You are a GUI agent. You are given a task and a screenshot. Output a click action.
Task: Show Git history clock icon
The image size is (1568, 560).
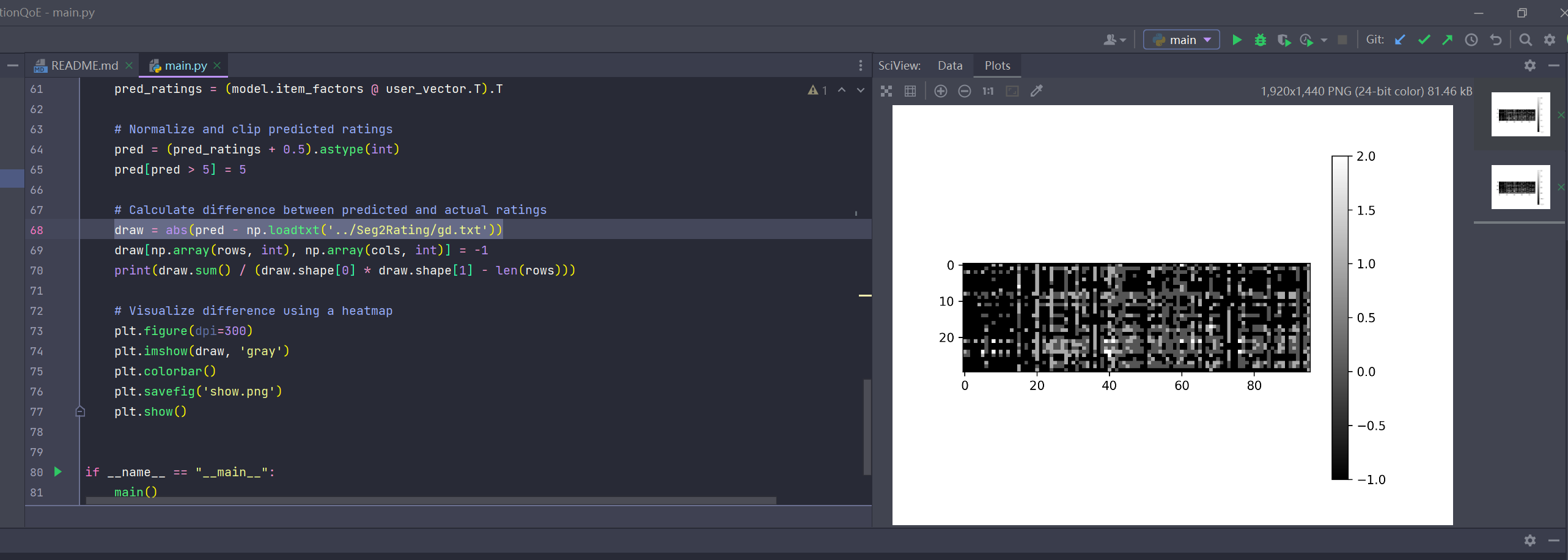pos(1471,40)
